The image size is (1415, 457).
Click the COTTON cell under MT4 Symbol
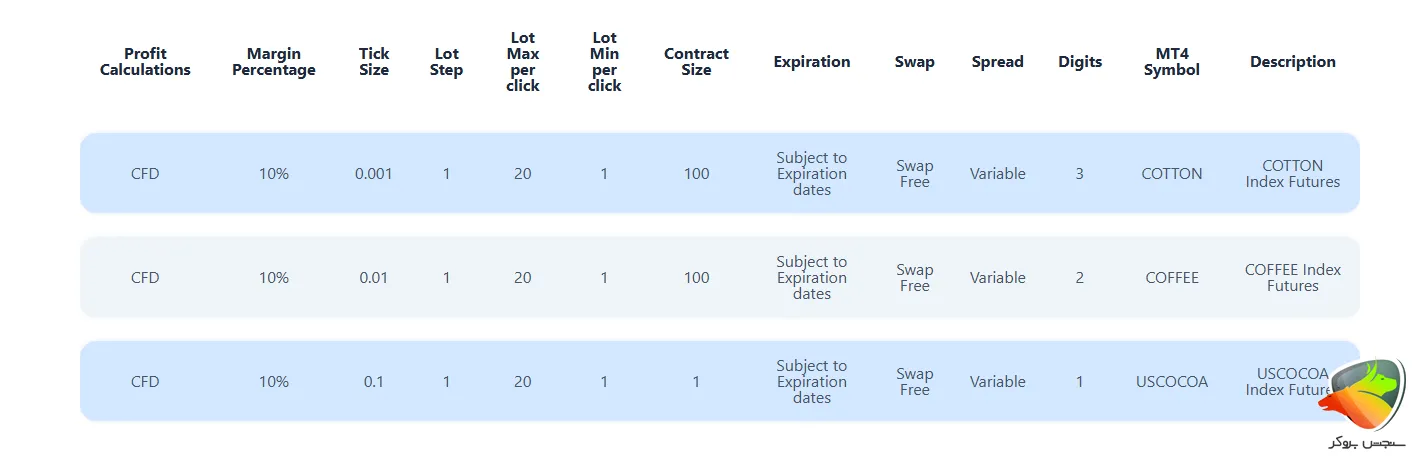[x=1171, y=174]
